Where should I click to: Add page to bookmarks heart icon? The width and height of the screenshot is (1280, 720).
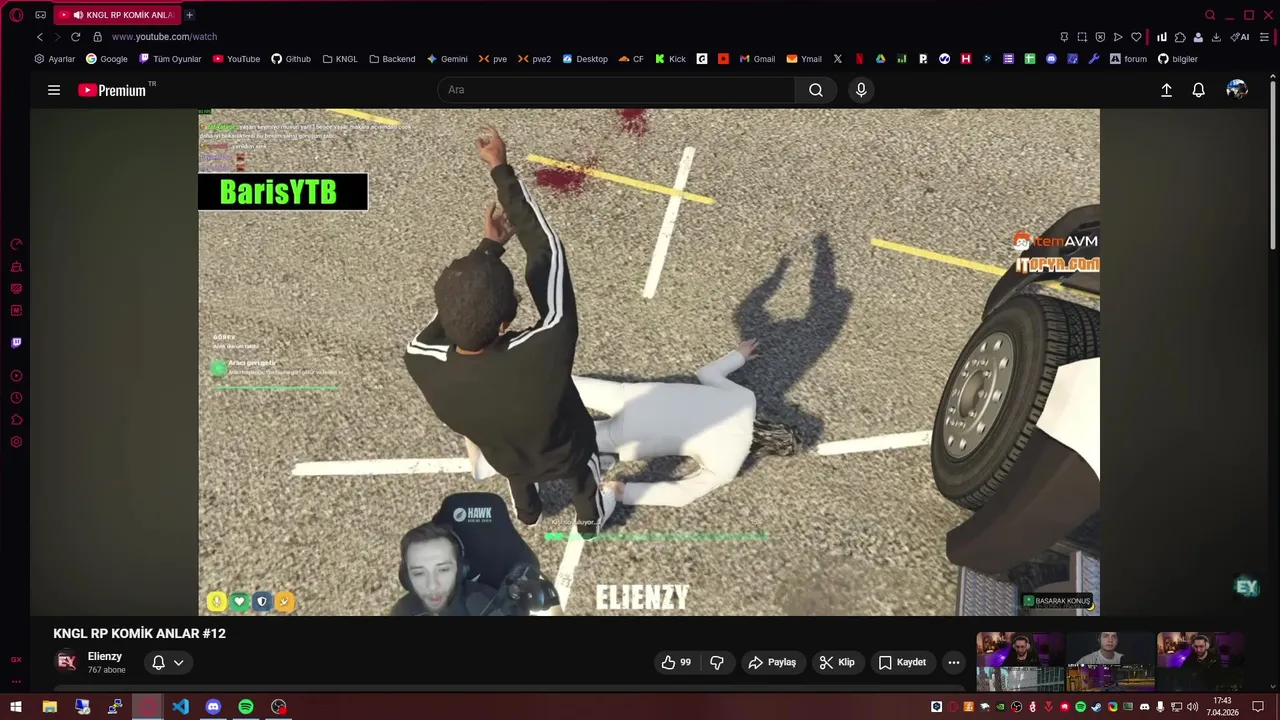click(x=1136, y=37)
